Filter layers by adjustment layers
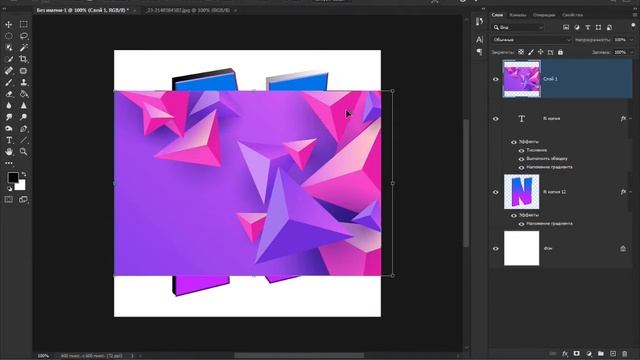 pyautogui.click(x=577, y=27)
